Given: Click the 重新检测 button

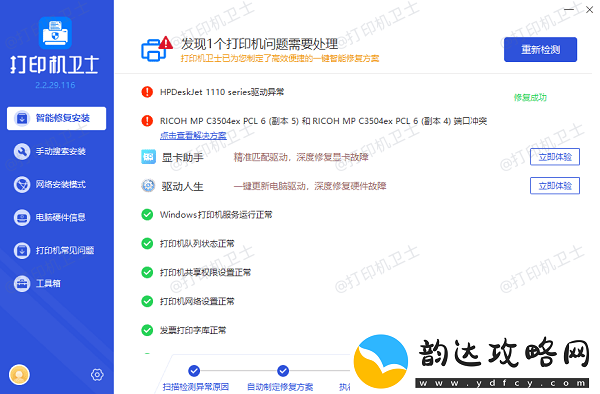Looking at the screenshot, I should click(x=540, y=49).
